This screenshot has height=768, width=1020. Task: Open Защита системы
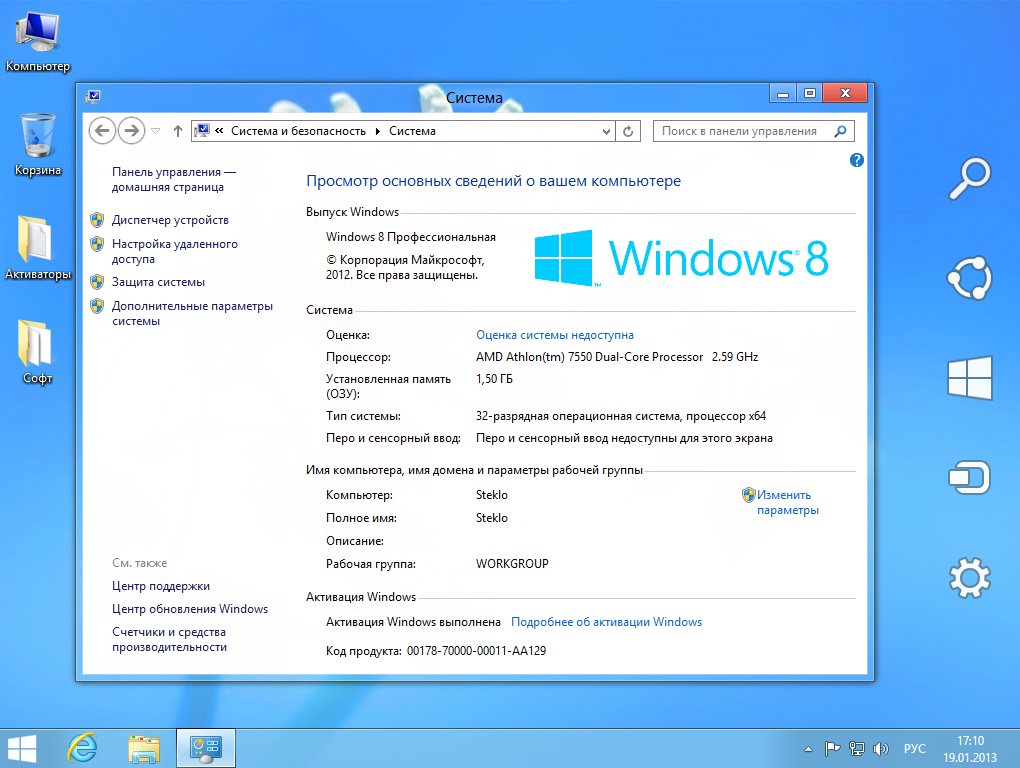(158, 282)
